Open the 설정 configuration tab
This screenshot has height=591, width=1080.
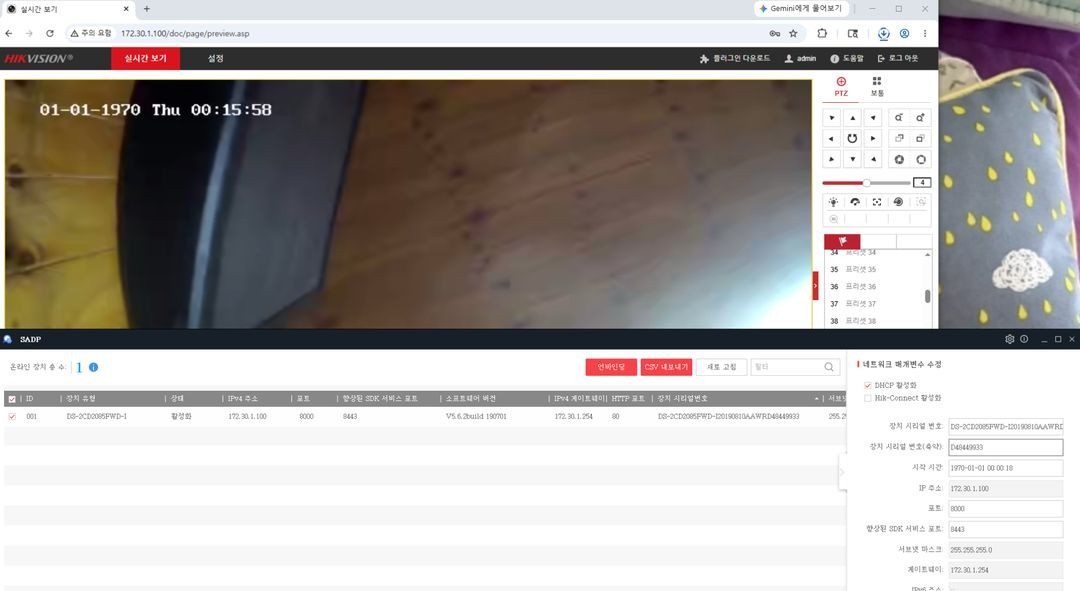216,59
